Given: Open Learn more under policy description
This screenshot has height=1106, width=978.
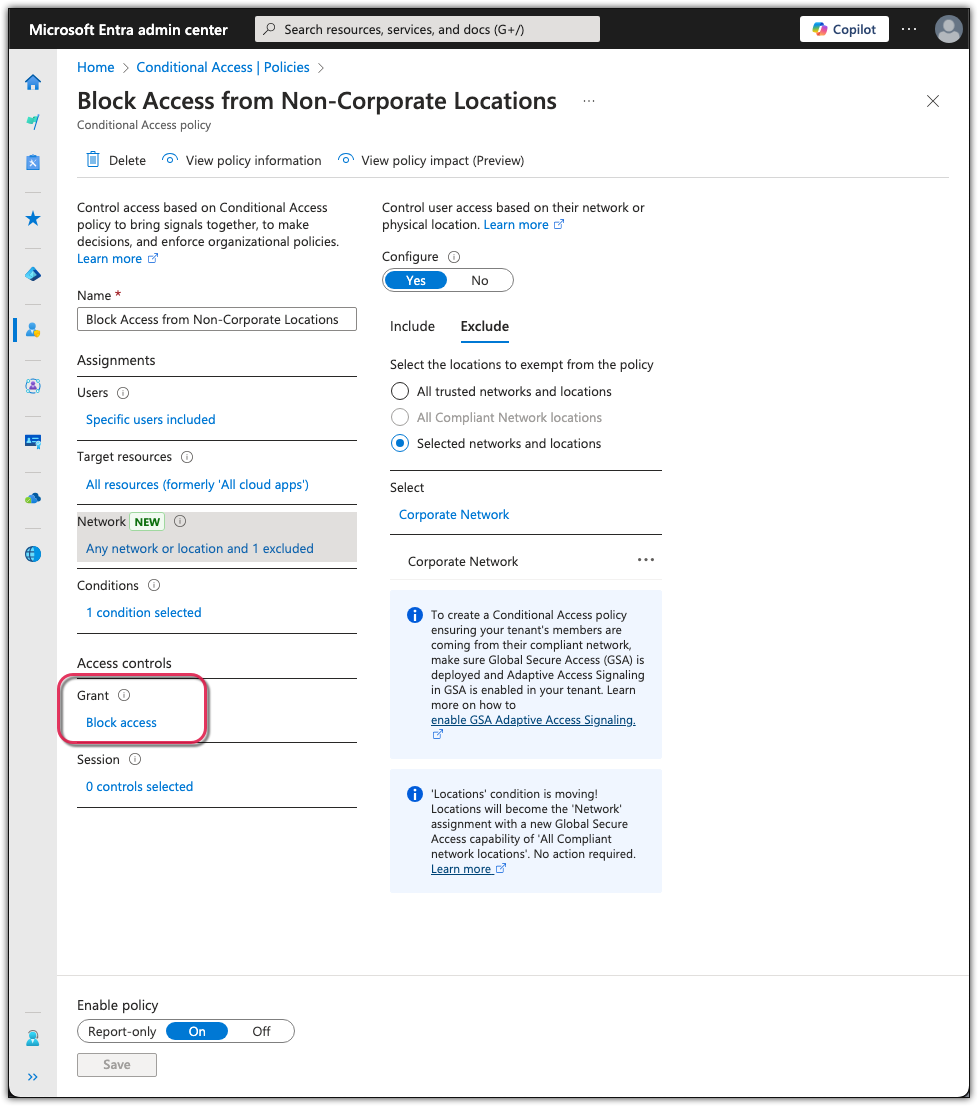Looking at the screenshot, I should (117, 259).
